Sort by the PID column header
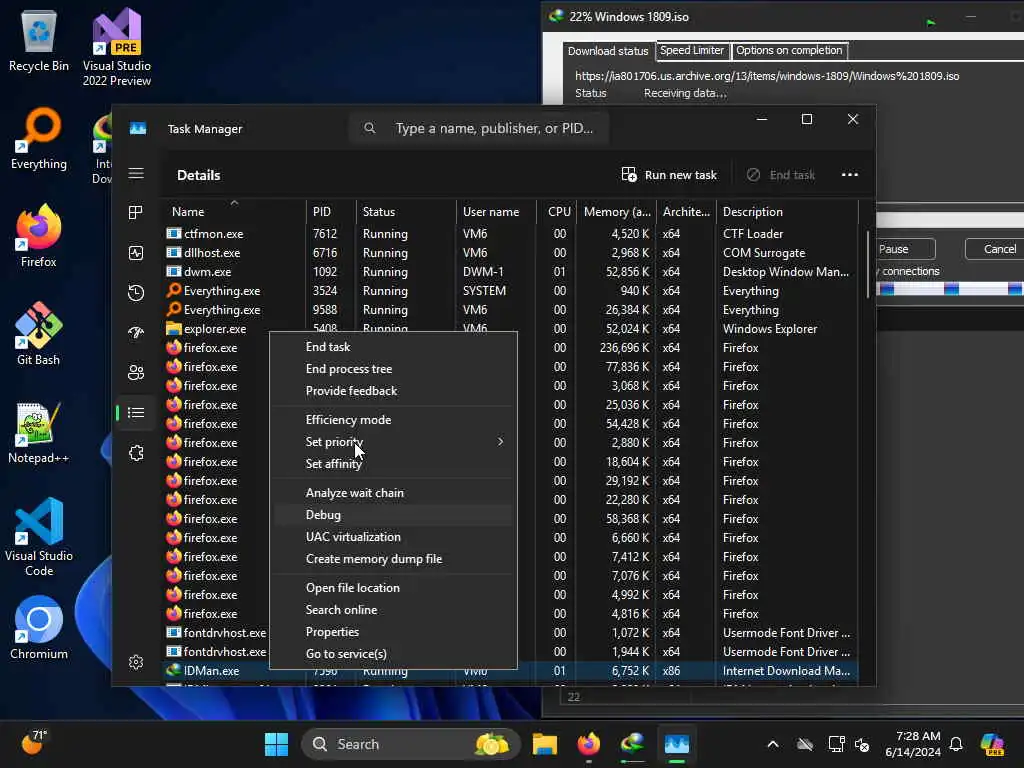 [331, 211]
